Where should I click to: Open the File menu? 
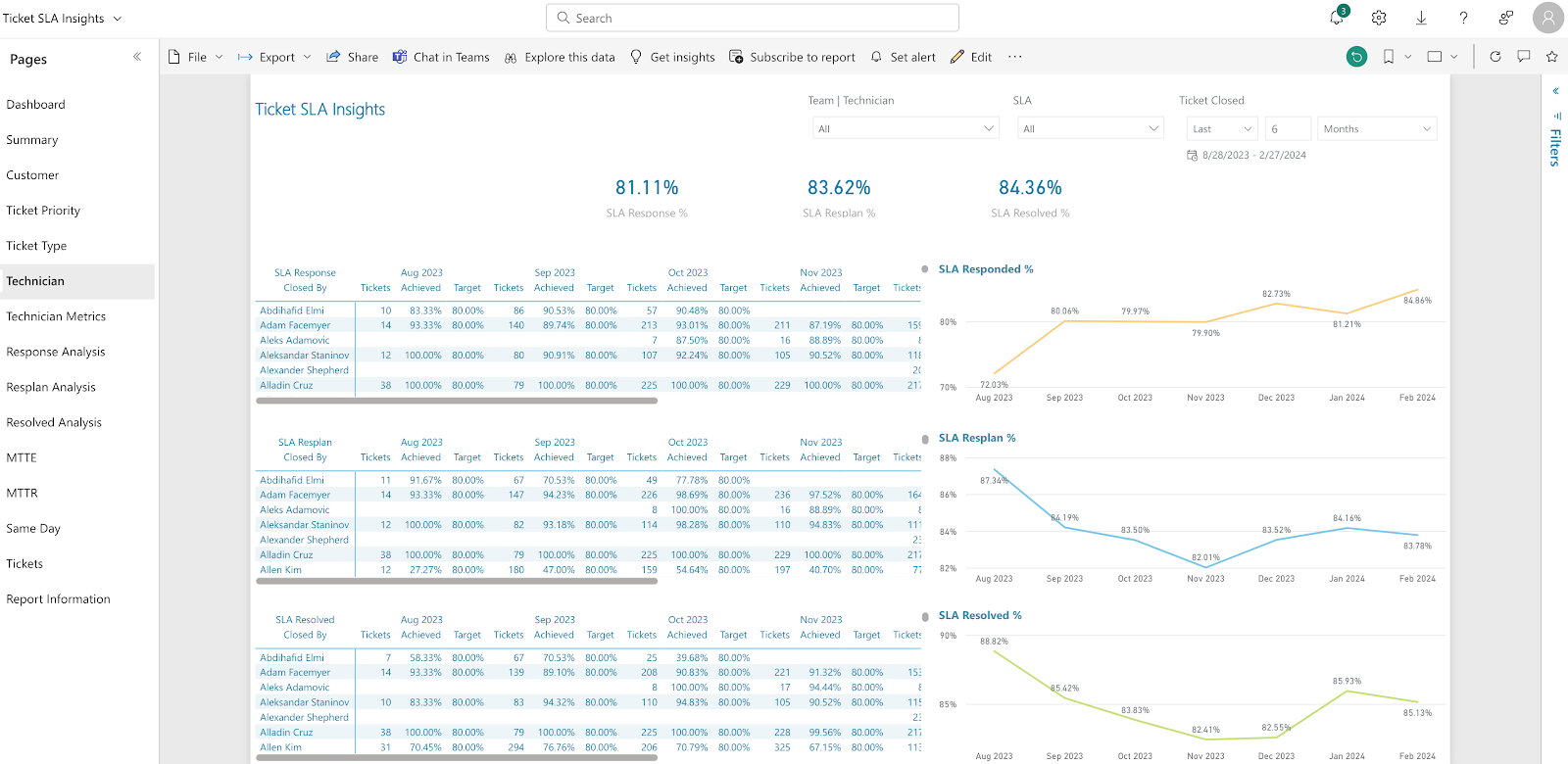coord(196,57)
